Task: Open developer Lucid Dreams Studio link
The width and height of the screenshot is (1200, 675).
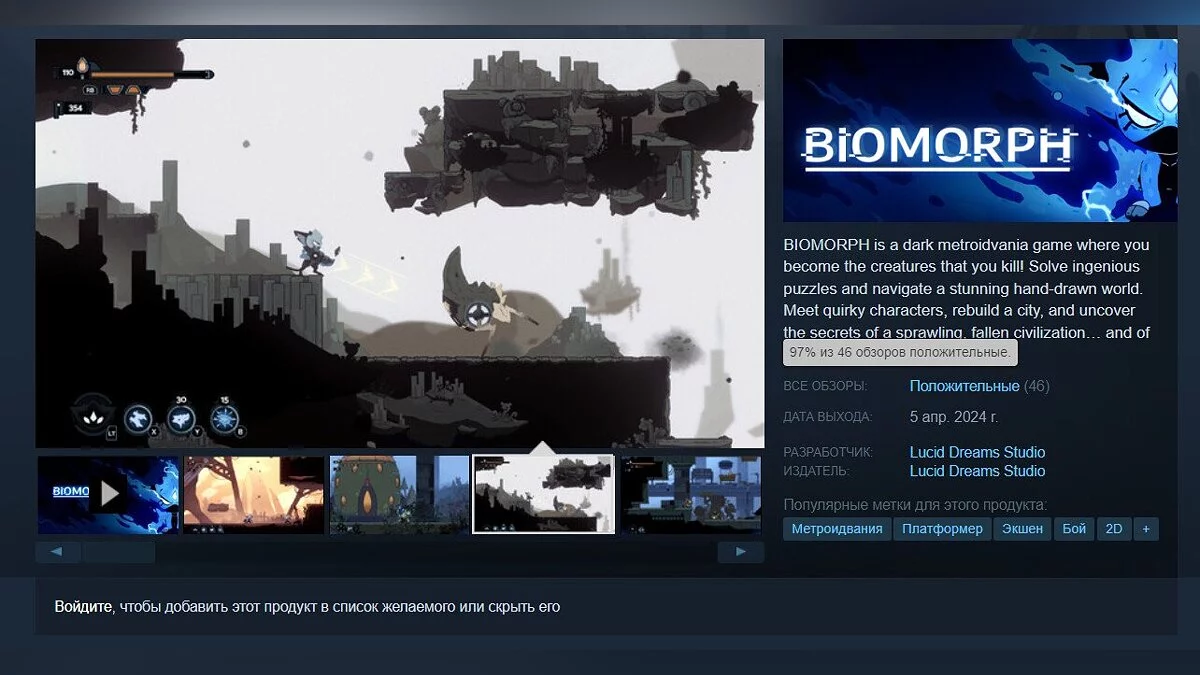Action: 977,452
